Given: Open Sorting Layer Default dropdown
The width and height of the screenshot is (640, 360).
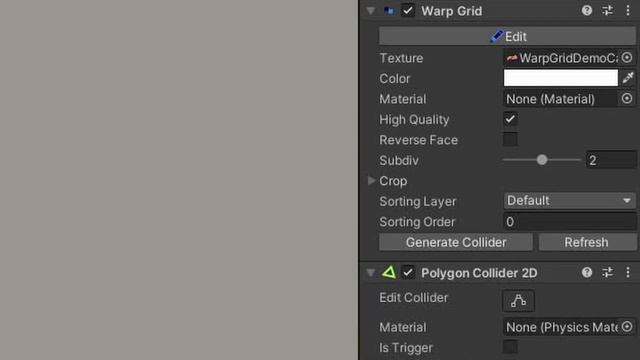Looking at the screenshot, I should [569, 200].
